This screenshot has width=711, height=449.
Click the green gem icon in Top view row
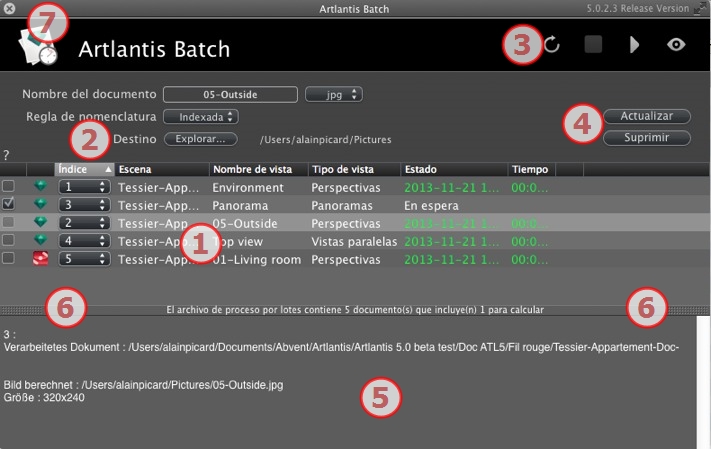pyautogui.click(x=40, y=240)
